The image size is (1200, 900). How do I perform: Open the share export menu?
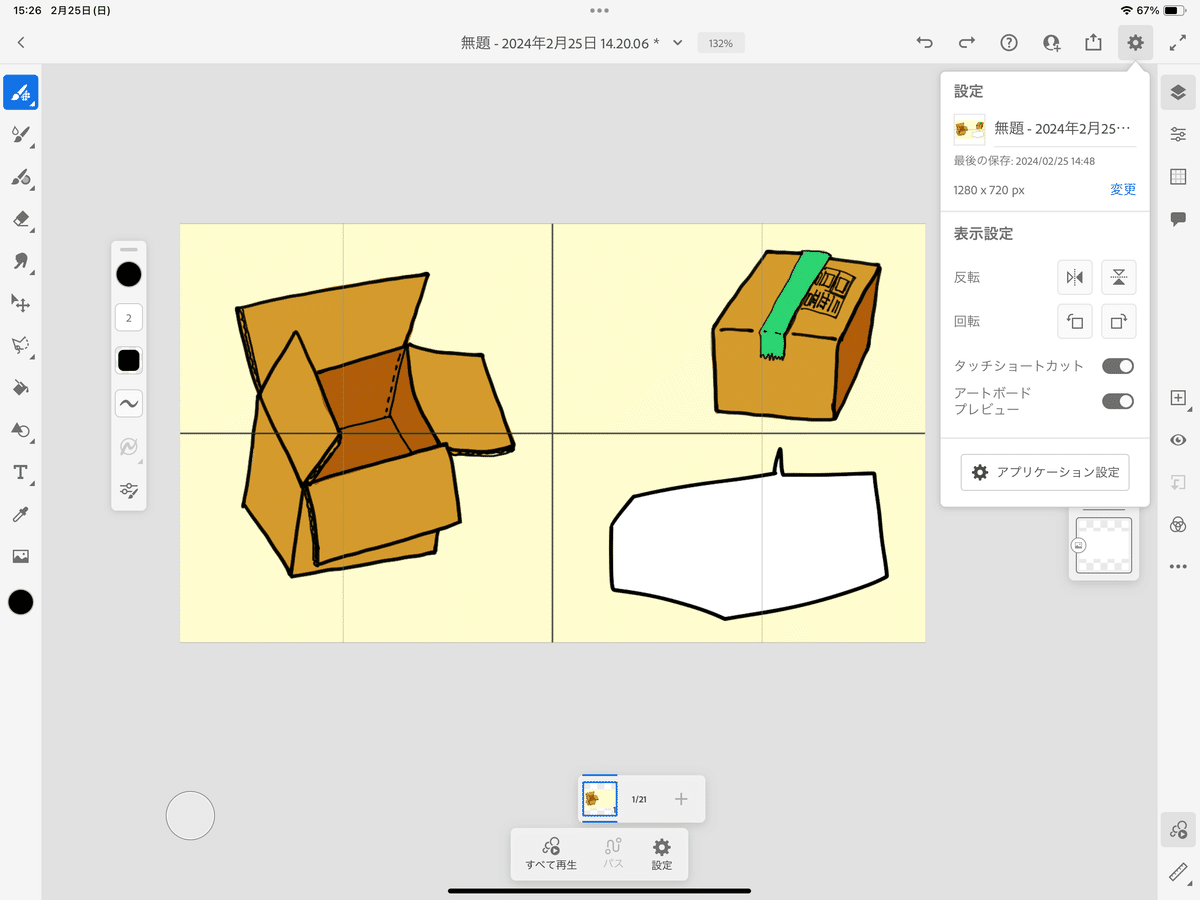[x=1093, y=42]
